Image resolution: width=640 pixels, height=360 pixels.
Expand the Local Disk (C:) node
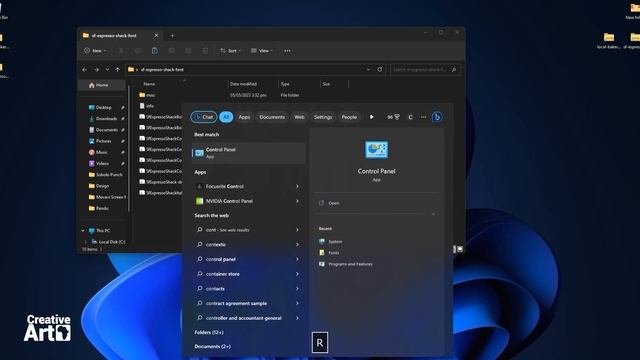coord(85,242)
